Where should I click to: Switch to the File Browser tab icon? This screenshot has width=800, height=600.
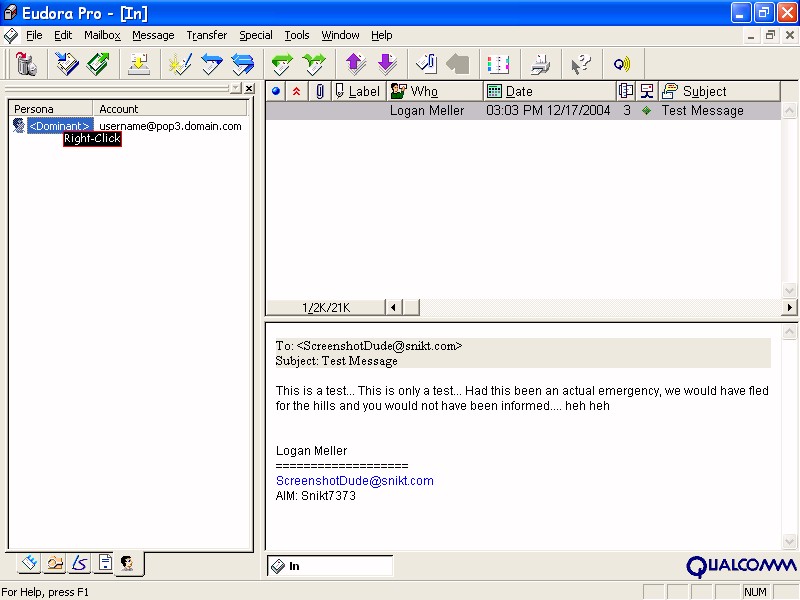(55, 563)
